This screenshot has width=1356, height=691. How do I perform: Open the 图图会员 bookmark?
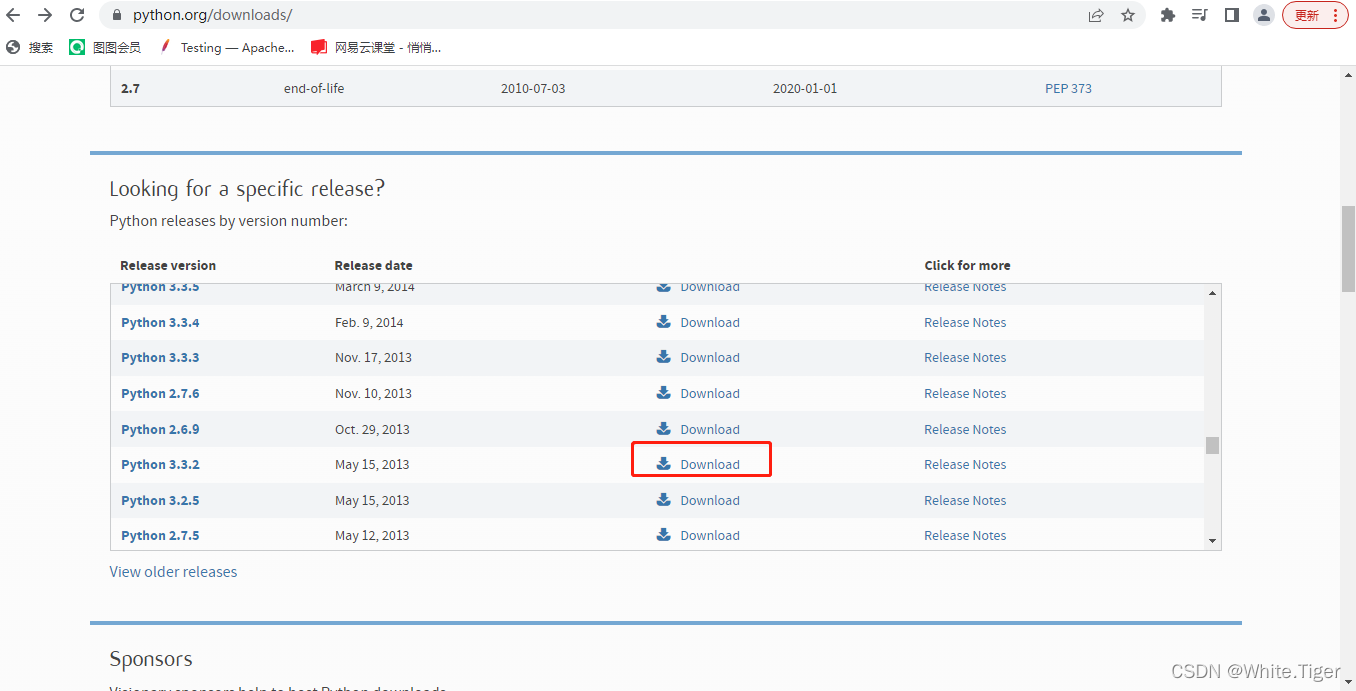click(x=105, y=47)
